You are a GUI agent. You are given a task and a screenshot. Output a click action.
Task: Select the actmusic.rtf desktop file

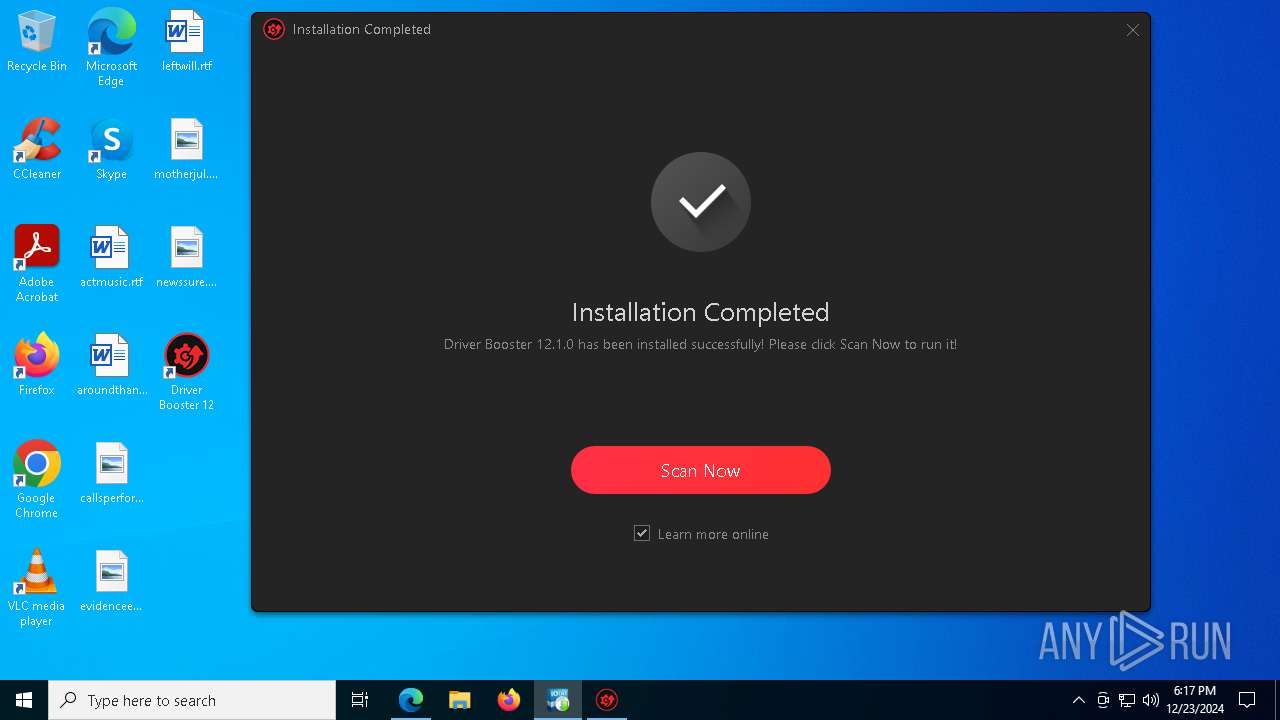(111, 258)
